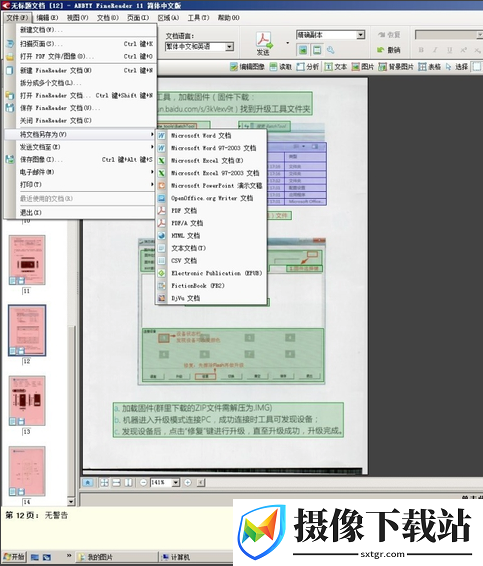Select page 14 thumbnail
This screenshot has height=566, width=483.
27,471
